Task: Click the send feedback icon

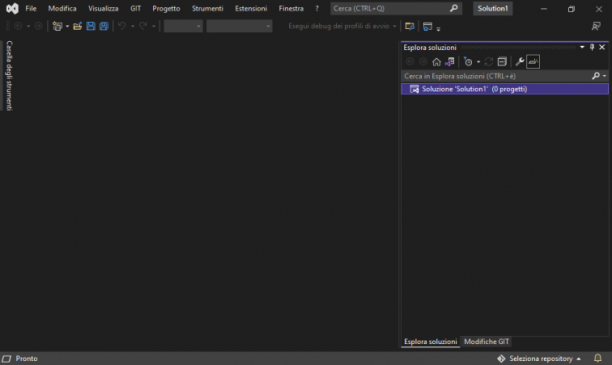Action: click(596, 26)
